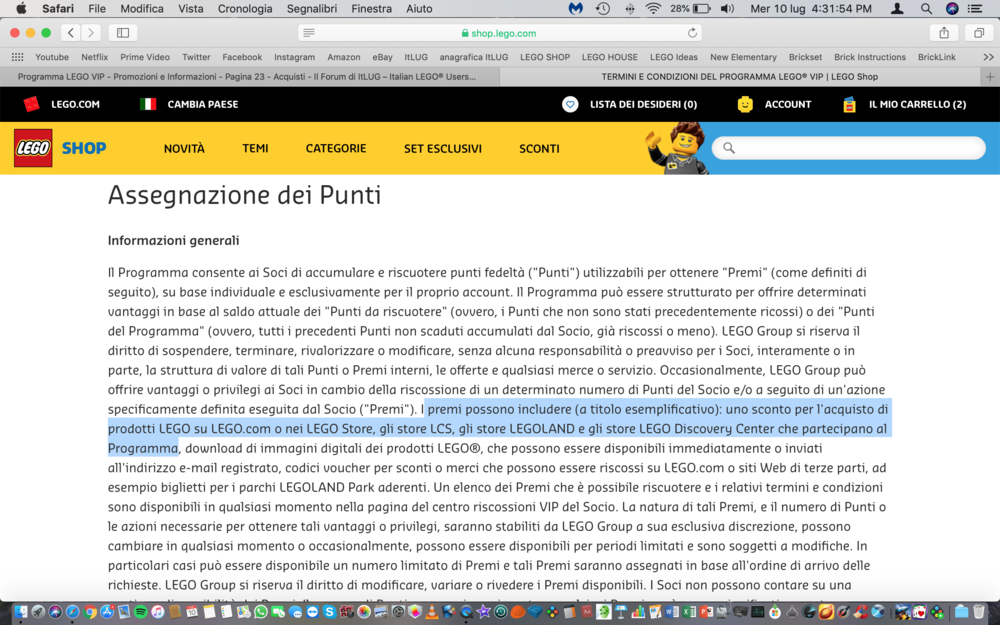Screen dimensions: 1000x625
Task: Open the File menu
Action: click(x=97, y=8)
